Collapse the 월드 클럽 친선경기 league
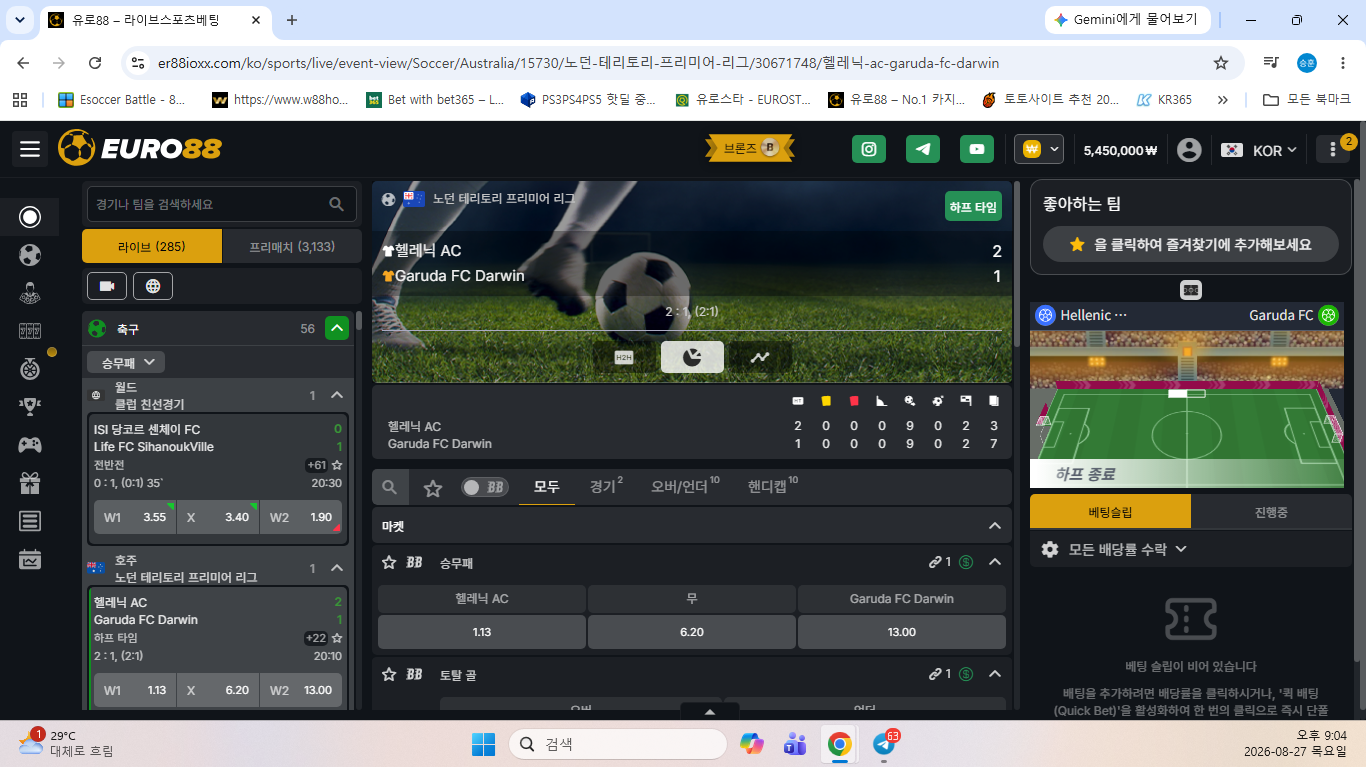Screen dimensions: 1366x767 (x=337, y=395)
